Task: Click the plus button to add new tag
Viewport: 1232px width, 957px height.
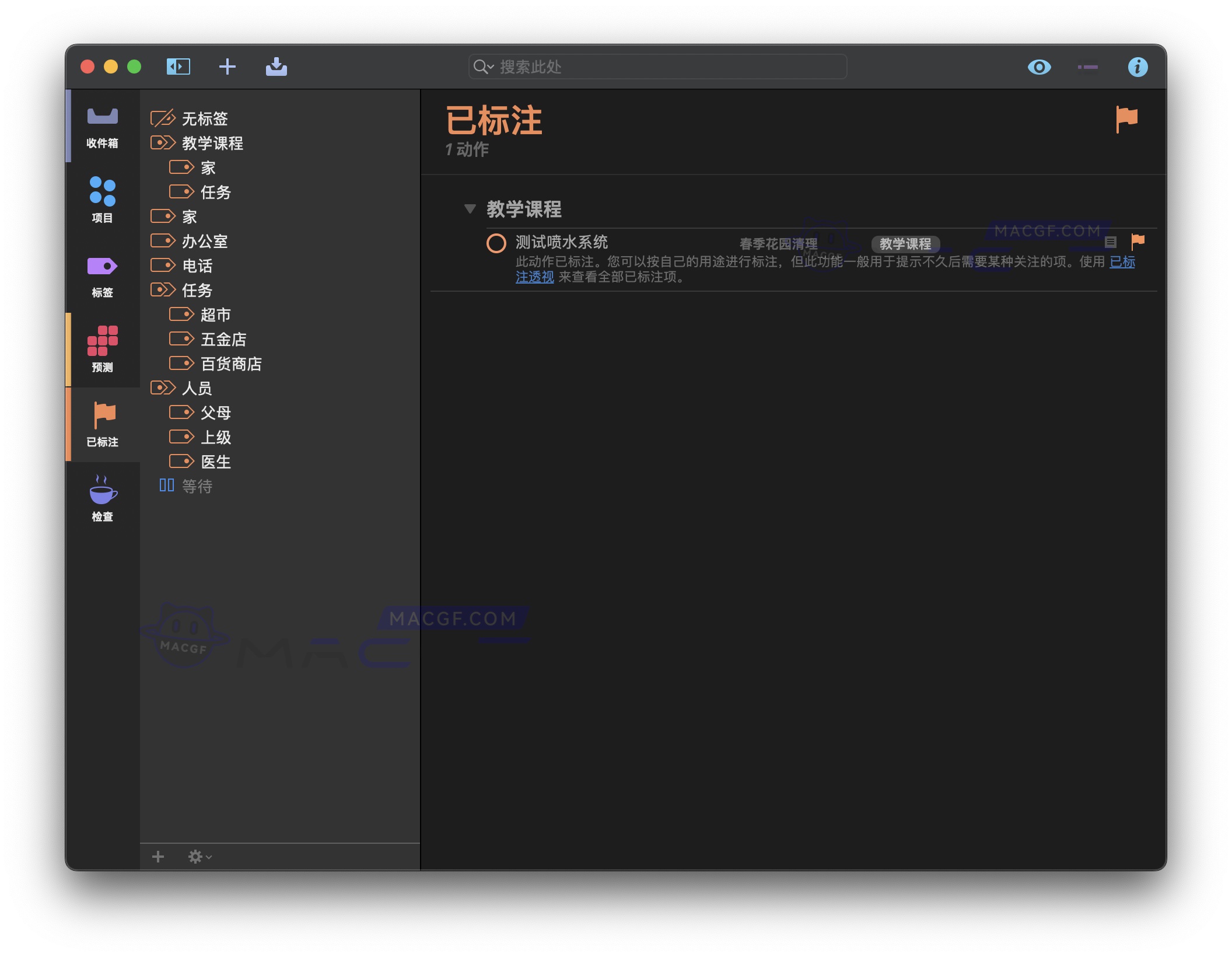Action: (157, 856)
